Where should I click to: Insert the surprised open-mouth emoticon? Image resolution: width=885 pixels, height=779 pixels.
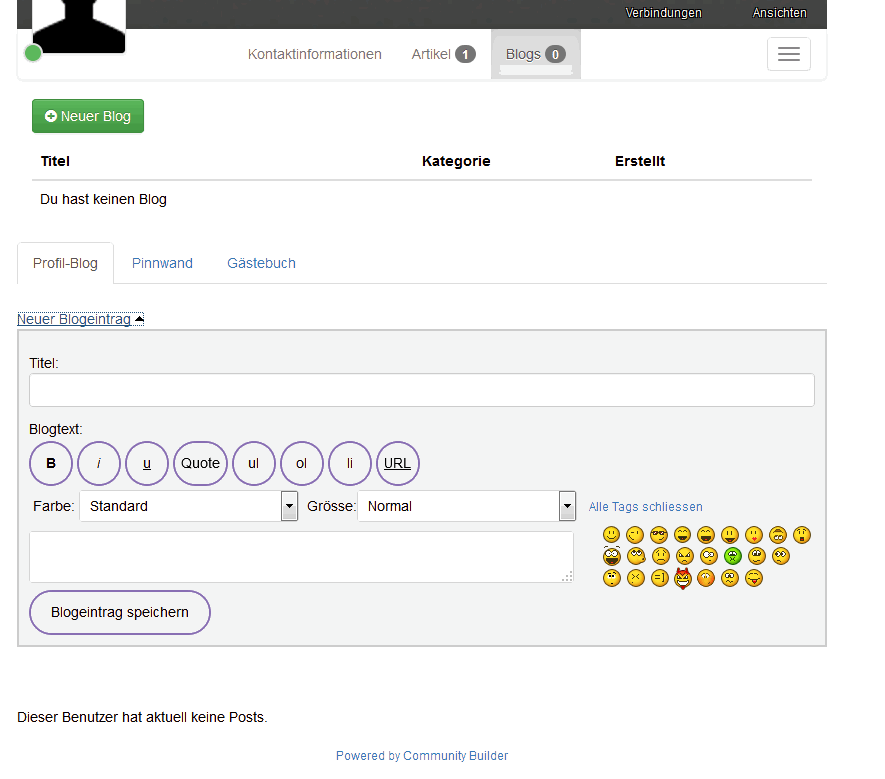pos(802,535)
